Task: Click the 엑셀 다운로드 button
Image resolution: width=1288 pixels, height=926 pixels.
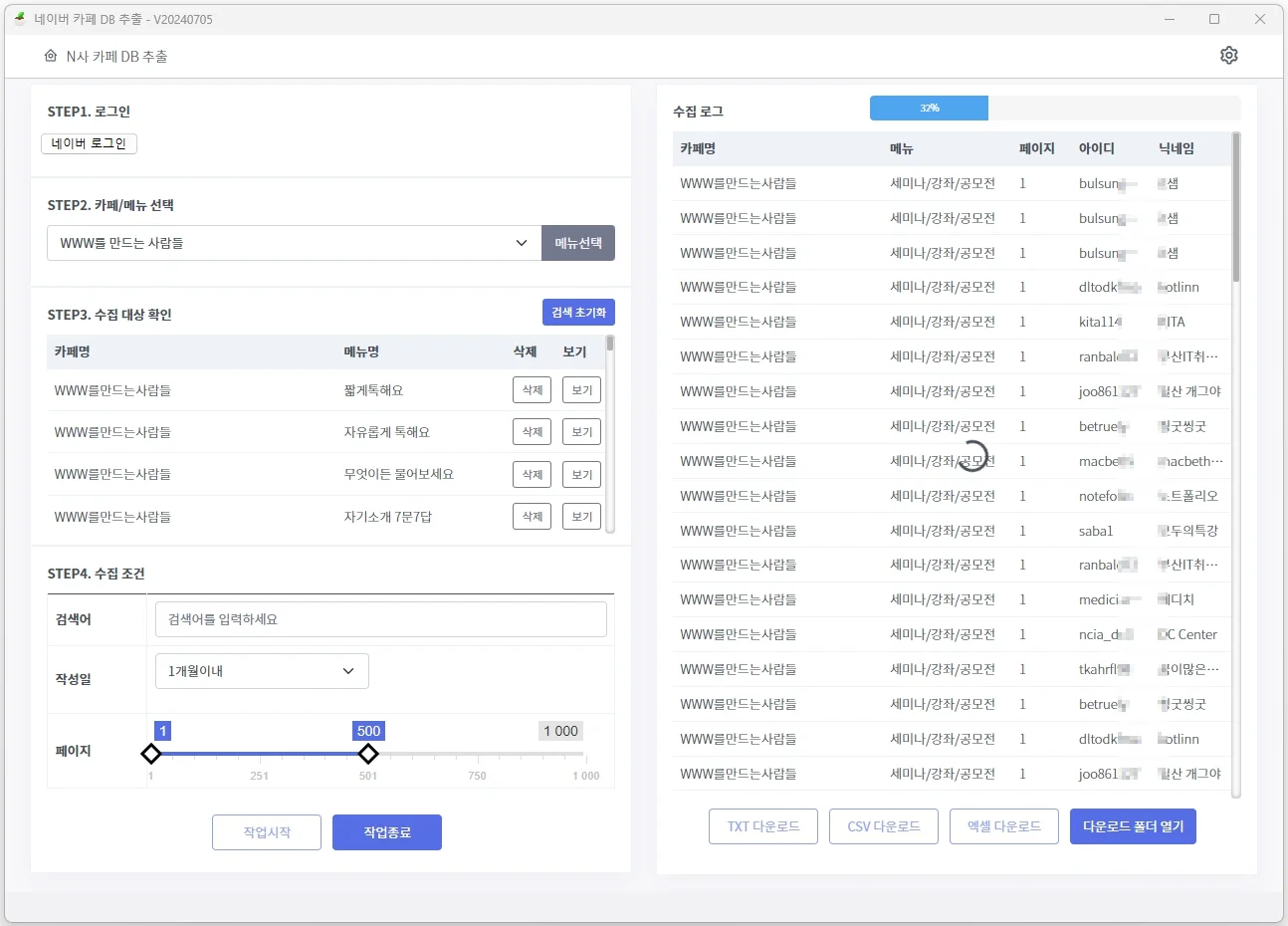Action: click(1004, 826)
